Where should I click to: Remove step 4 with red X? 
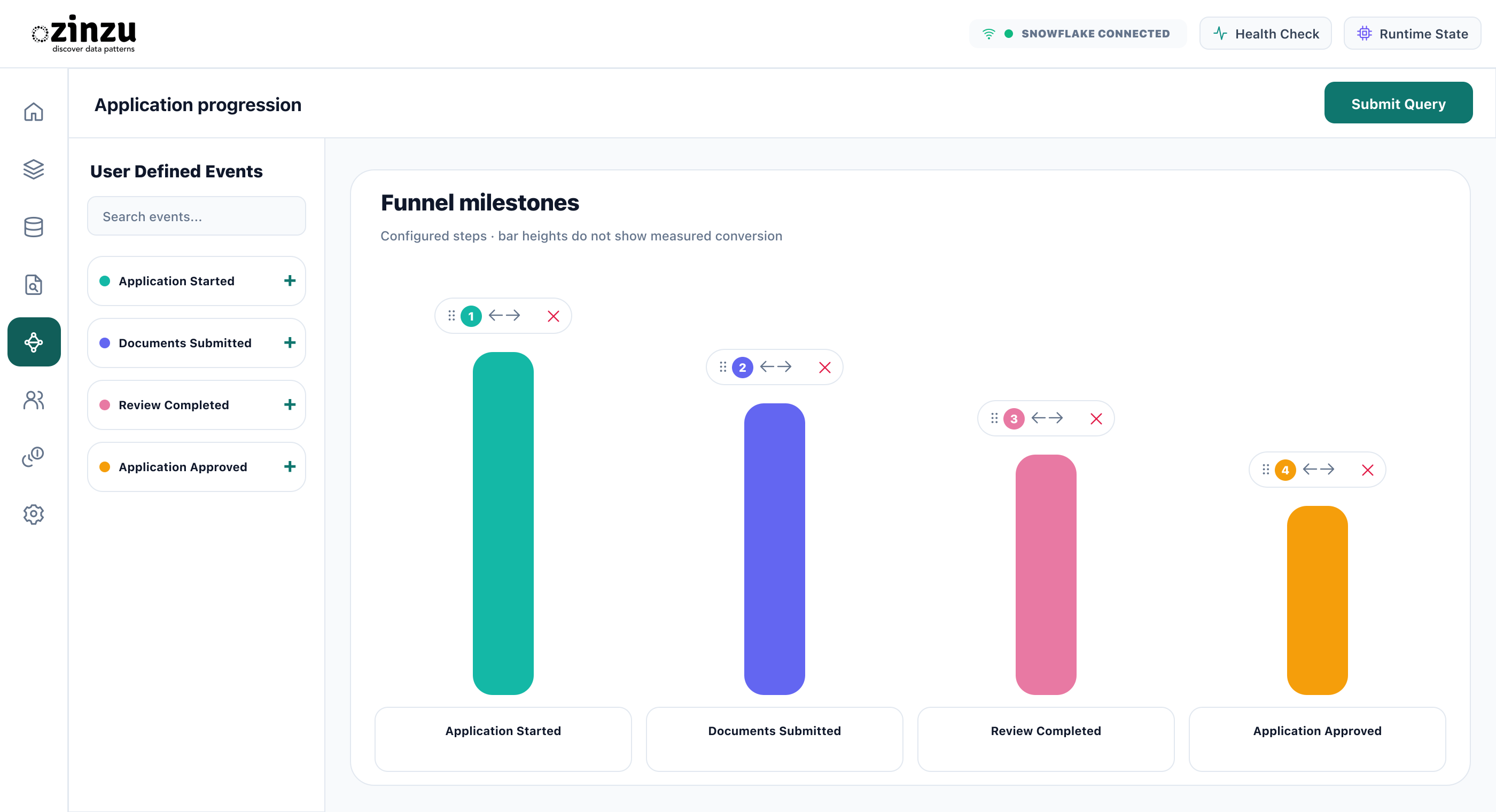[1368, 470]
